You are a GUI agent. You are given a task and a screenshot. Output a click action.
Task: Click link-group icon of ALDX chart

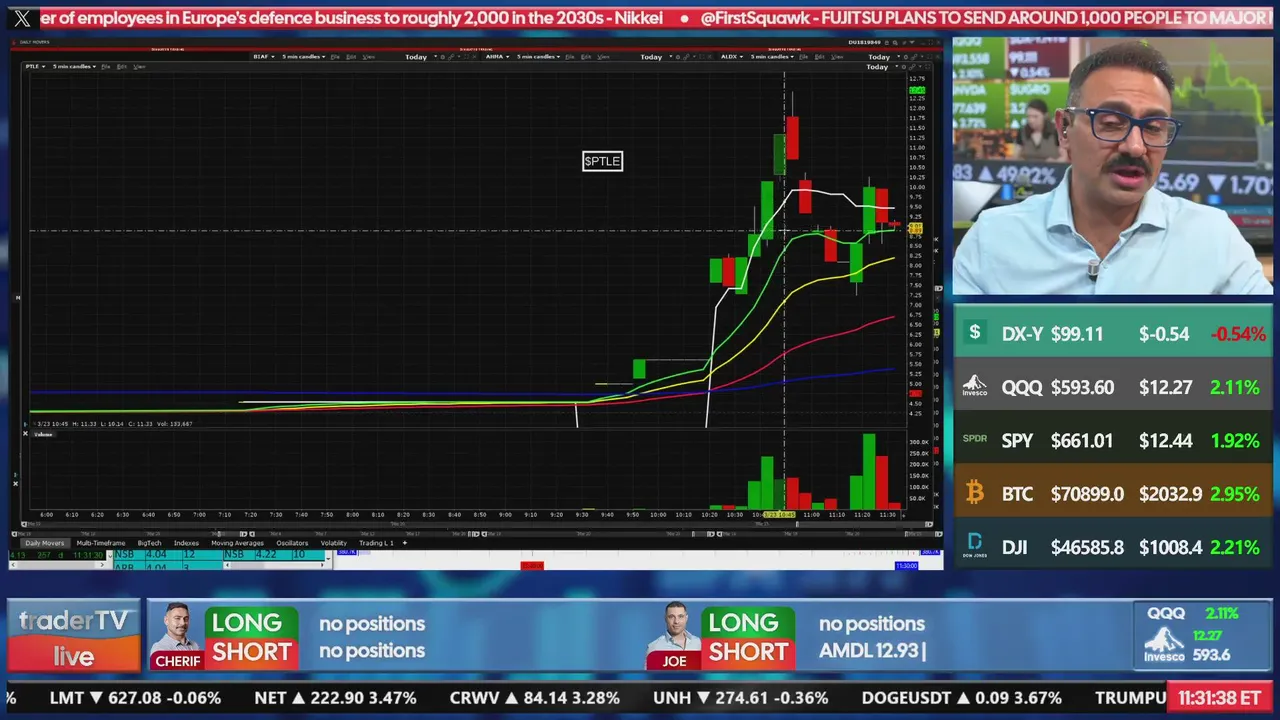[914, 57]
